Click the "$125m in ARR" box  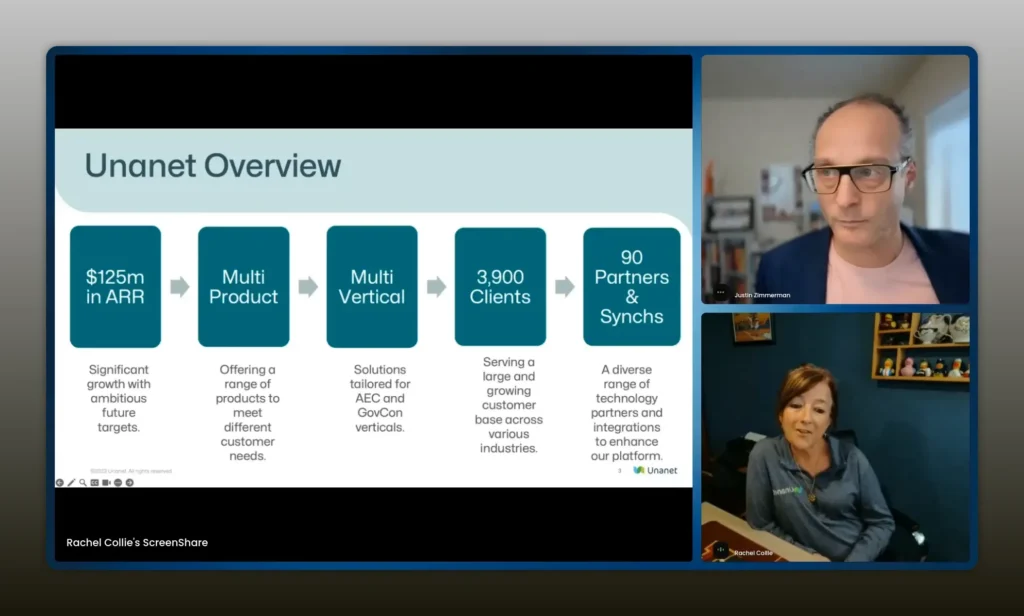115,287
